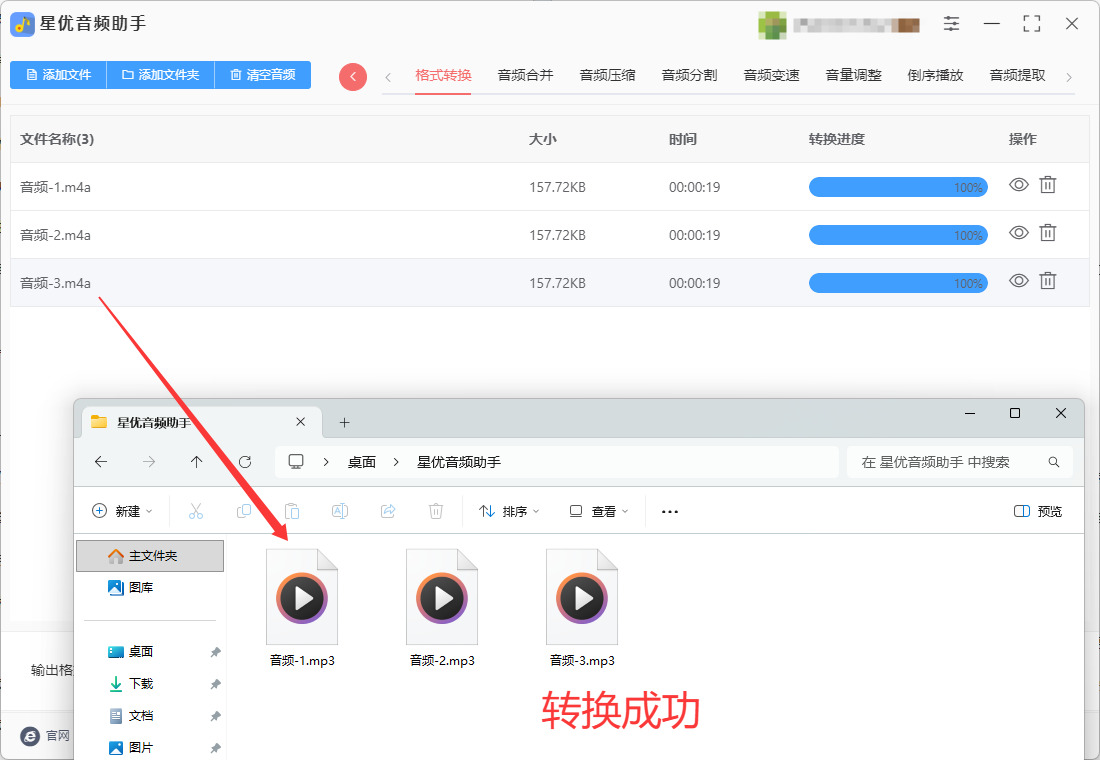Click the 清空音频 button
Viewport: 1100px width, 760px height.
[x=263, y=74]
